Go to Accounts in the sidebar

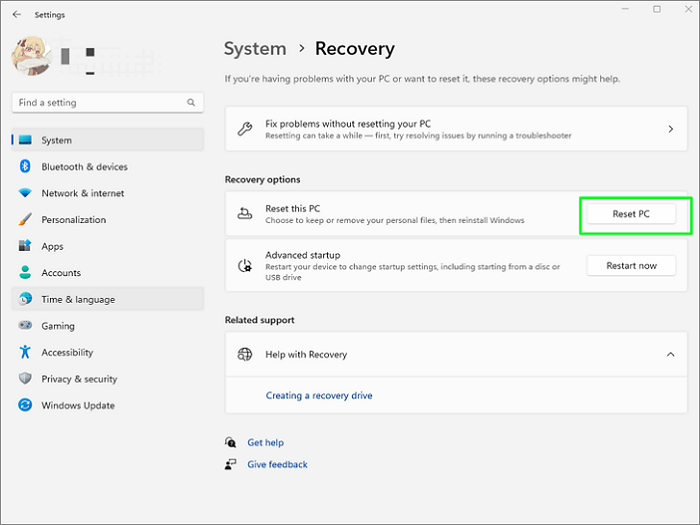click(x=61, y=273)
